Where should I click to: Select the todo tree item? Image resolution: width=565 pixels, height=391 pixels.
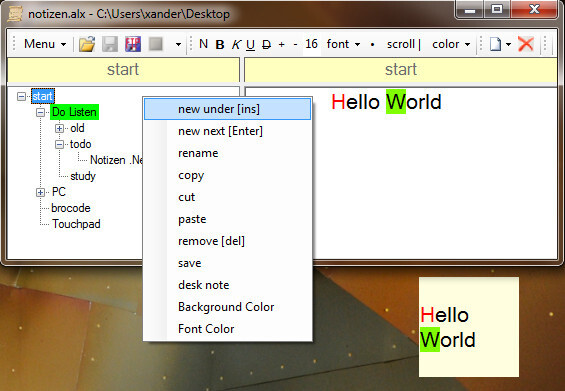click(80, 144)
